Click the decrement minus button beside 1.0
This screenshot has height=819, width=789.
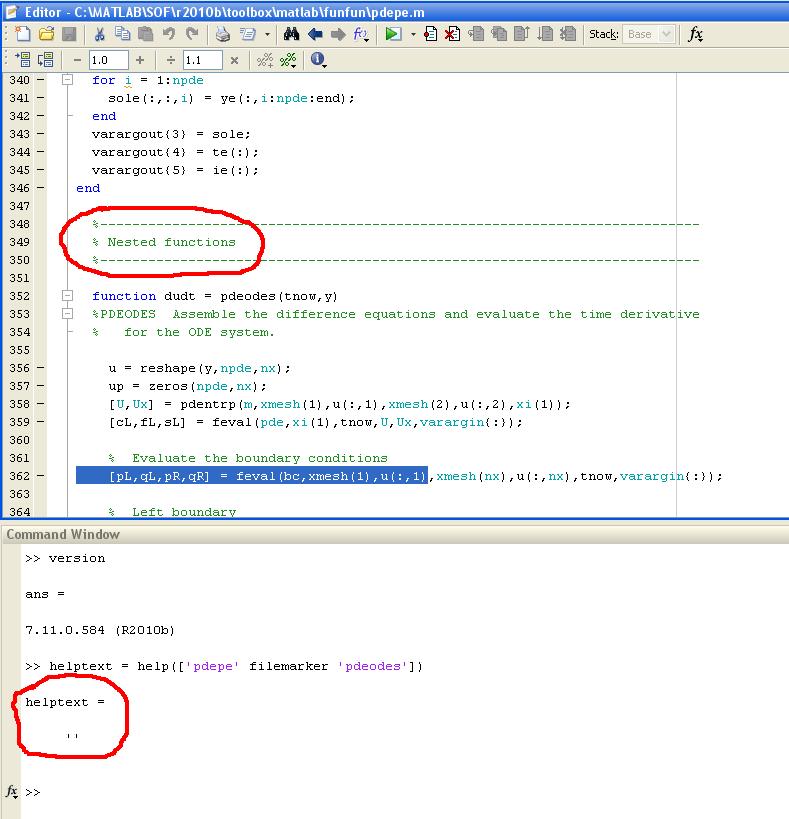77,60
